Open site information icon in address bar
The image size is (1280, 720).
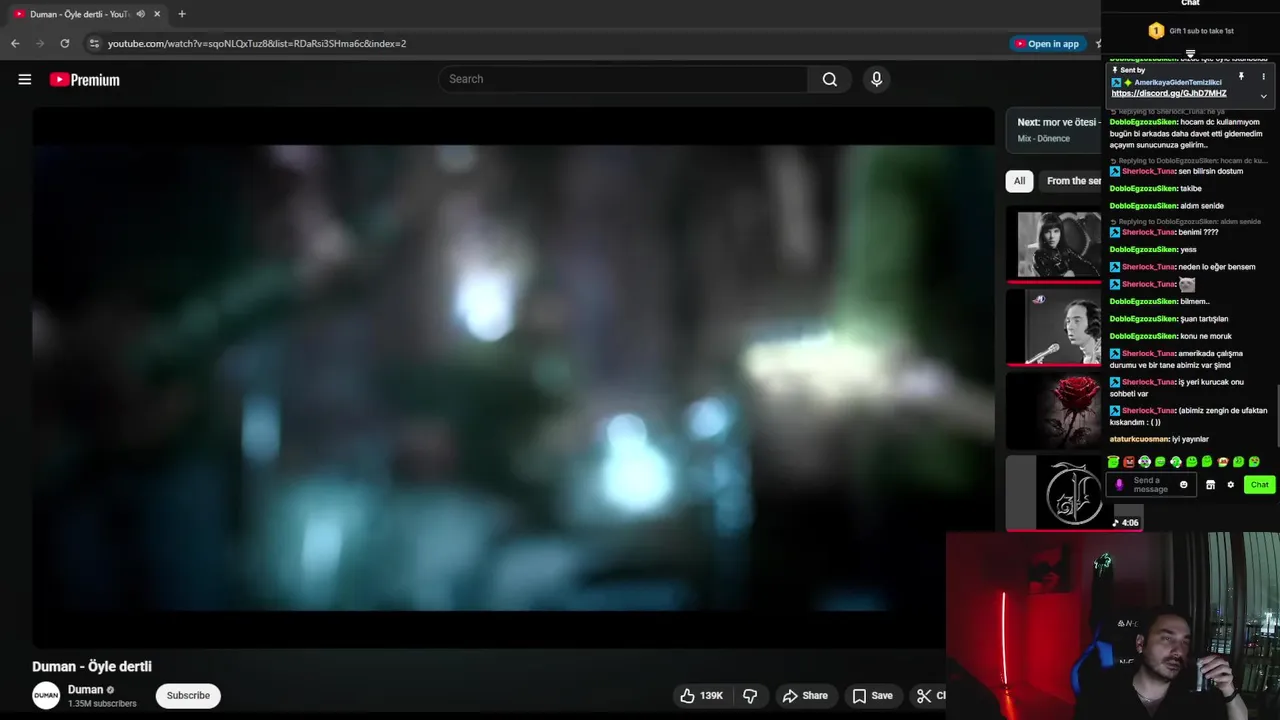coord(94,43)
